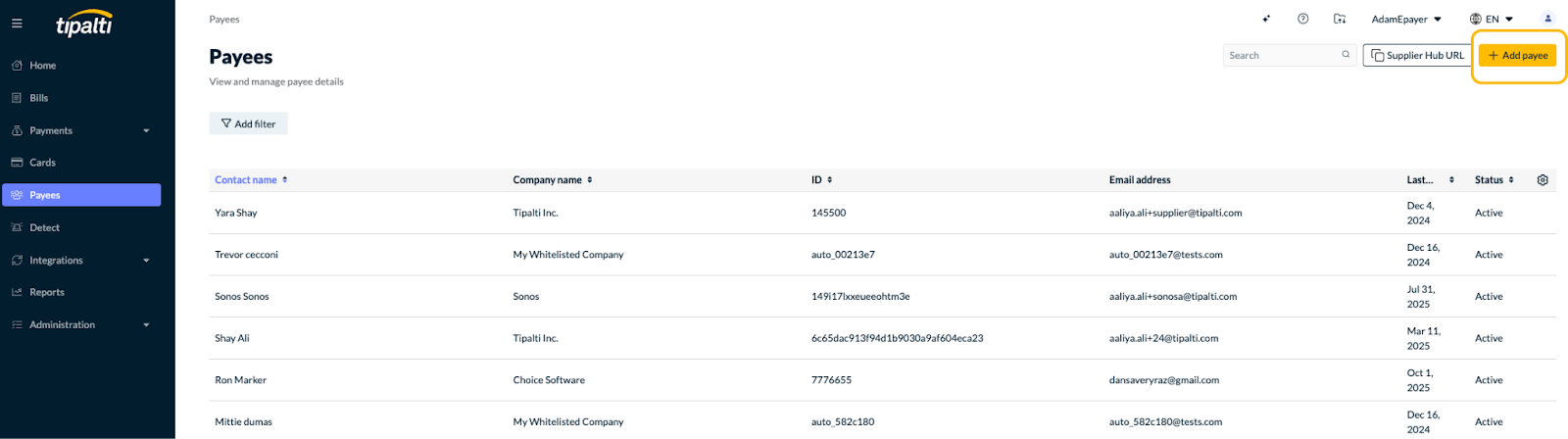The image size is (1568, 439).
Task: Open the help question mark icon
Action: click(x=1302, y=19)
